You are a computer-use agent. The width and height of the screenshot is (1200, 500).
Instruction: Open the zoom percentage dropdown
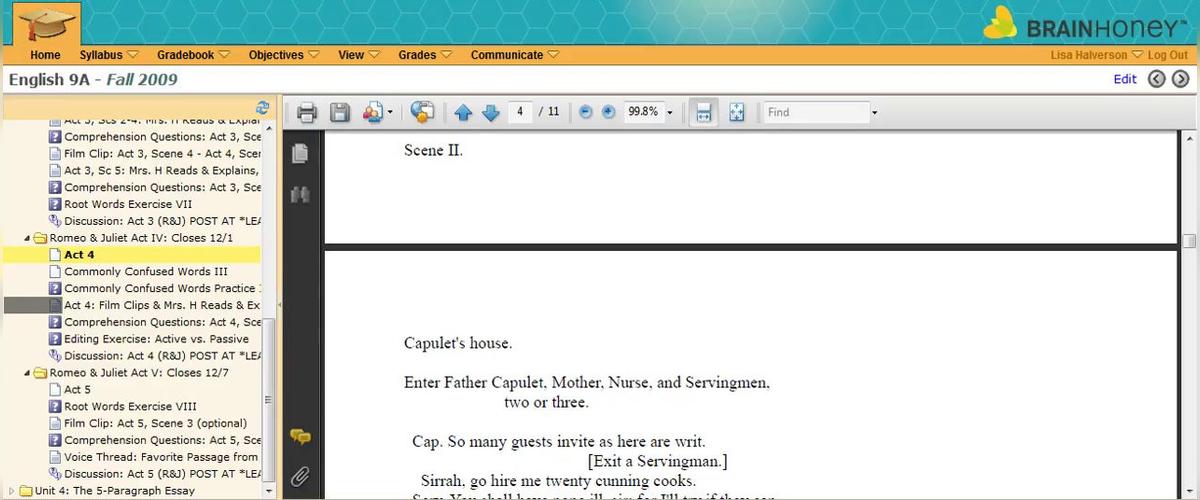[670, 113]
